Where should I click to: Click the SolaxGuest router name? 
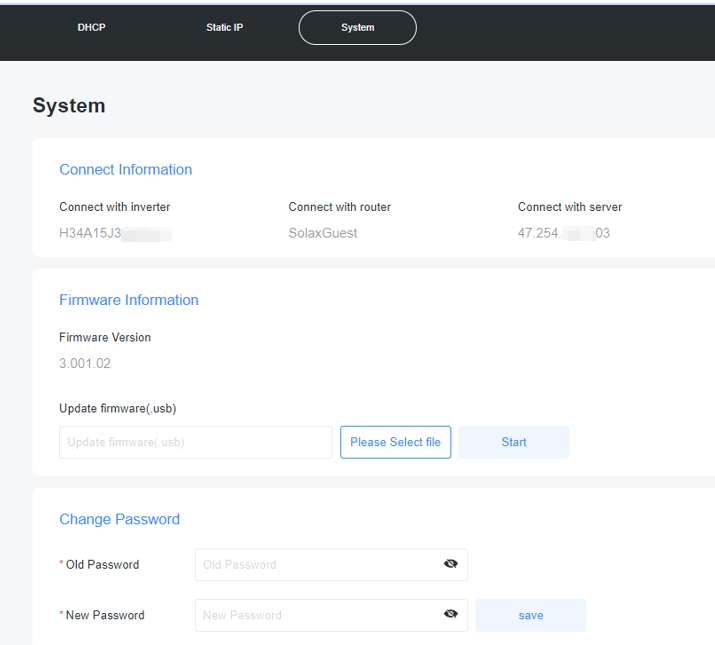(322, 233)
